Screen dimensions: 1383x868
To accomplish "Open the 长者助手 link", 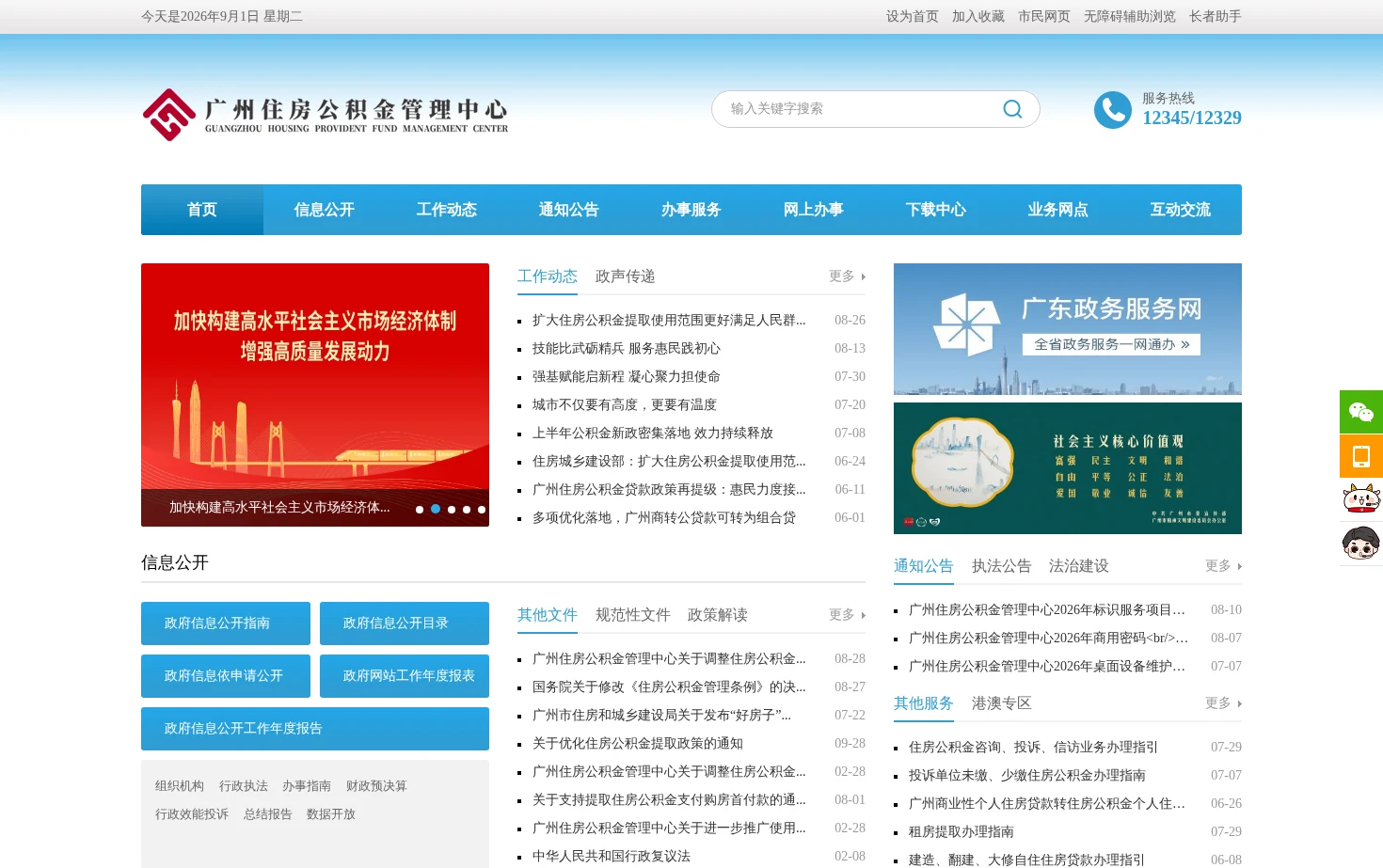I will point(1216,17).
